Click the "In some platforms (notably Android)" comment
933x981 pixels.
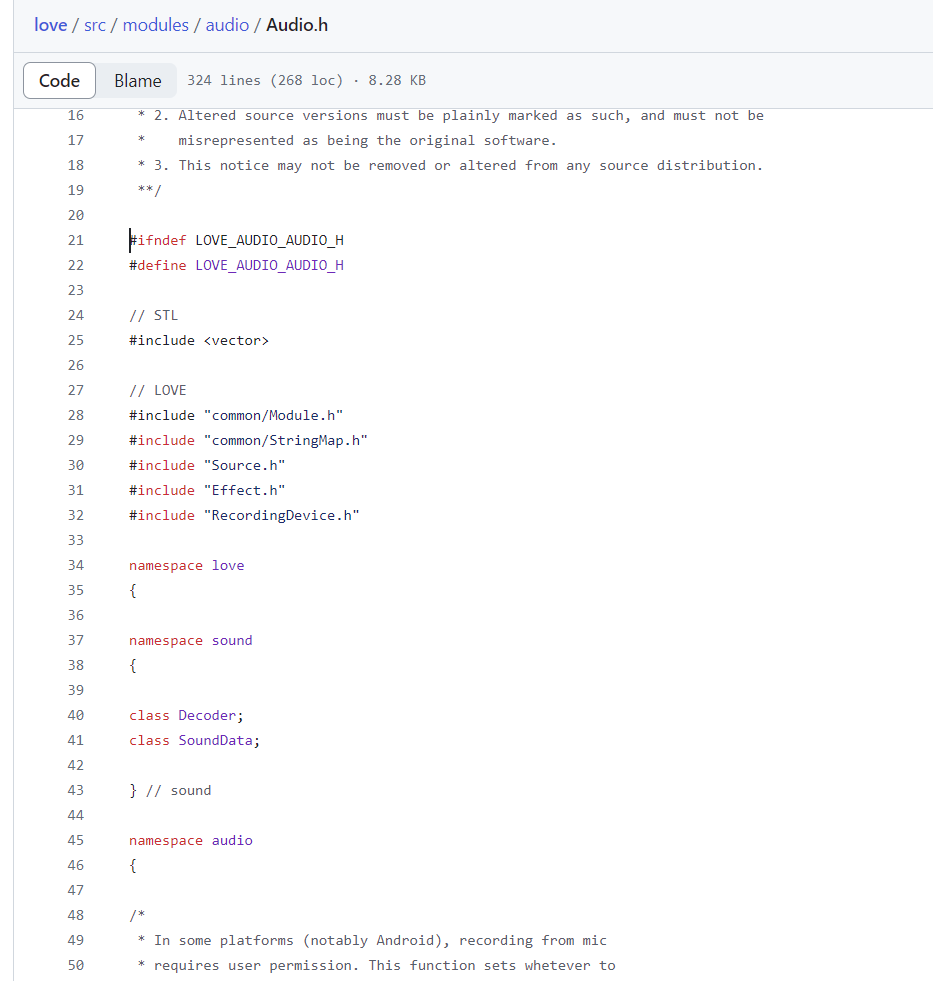click(x=372, y=941)
